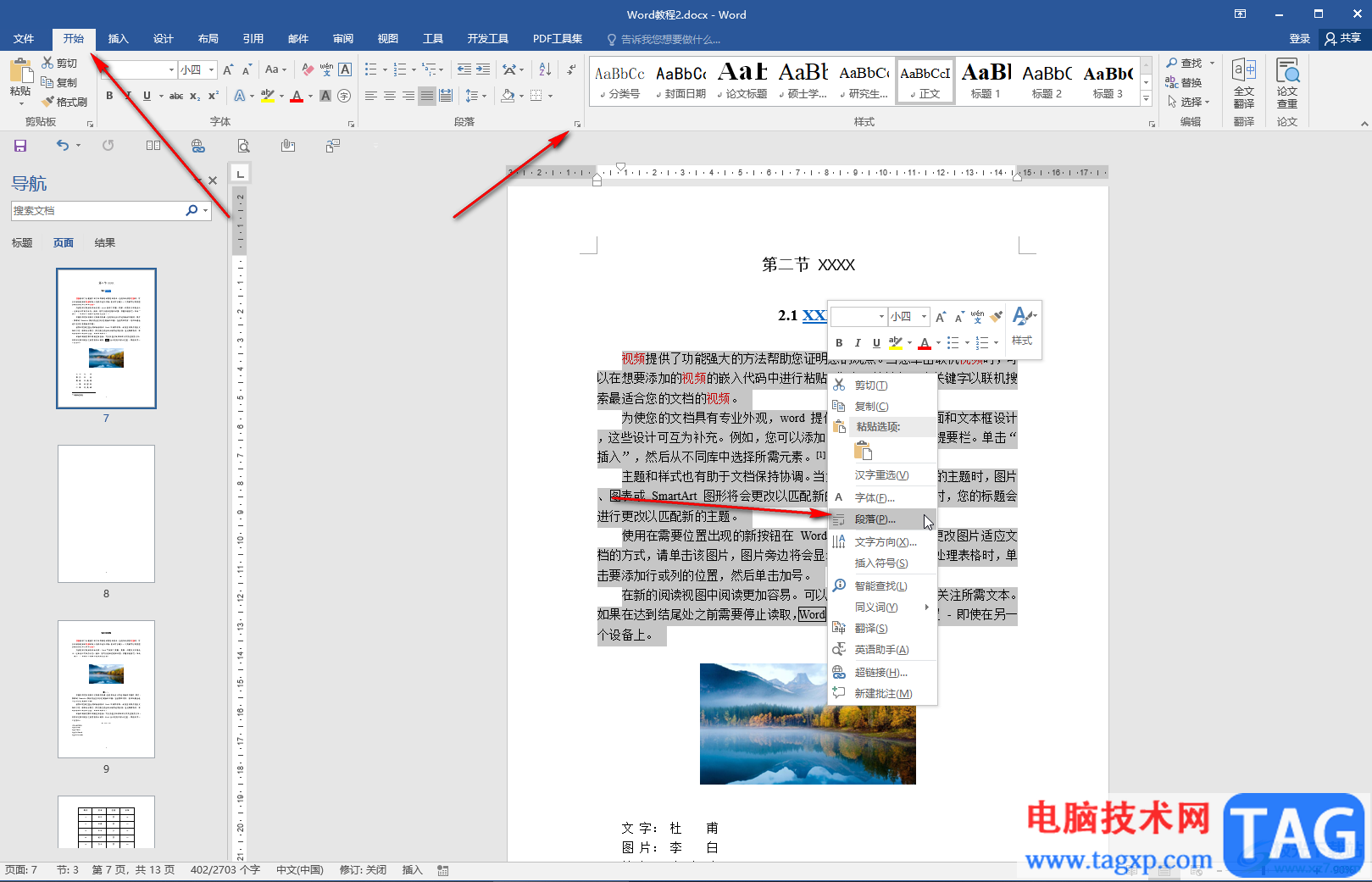Apply the 正文 style from gallery

[x=925, y=81]
